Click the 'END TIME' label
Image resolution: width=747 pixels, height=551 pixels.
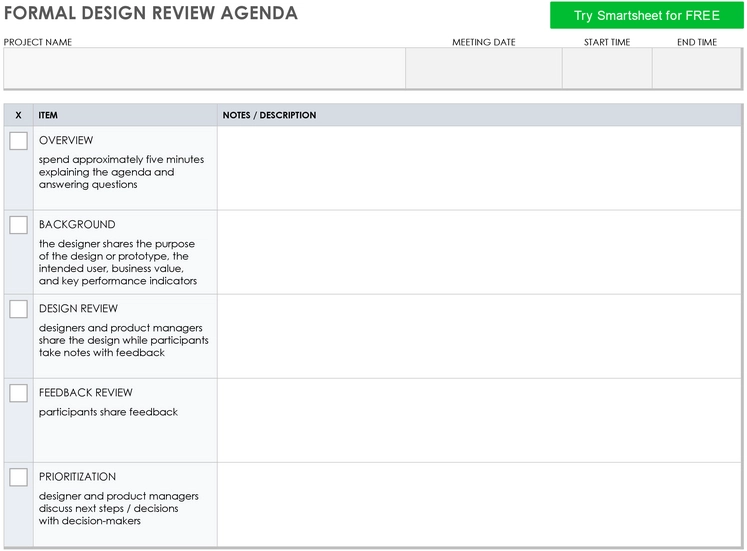click(x=697, y=42)
